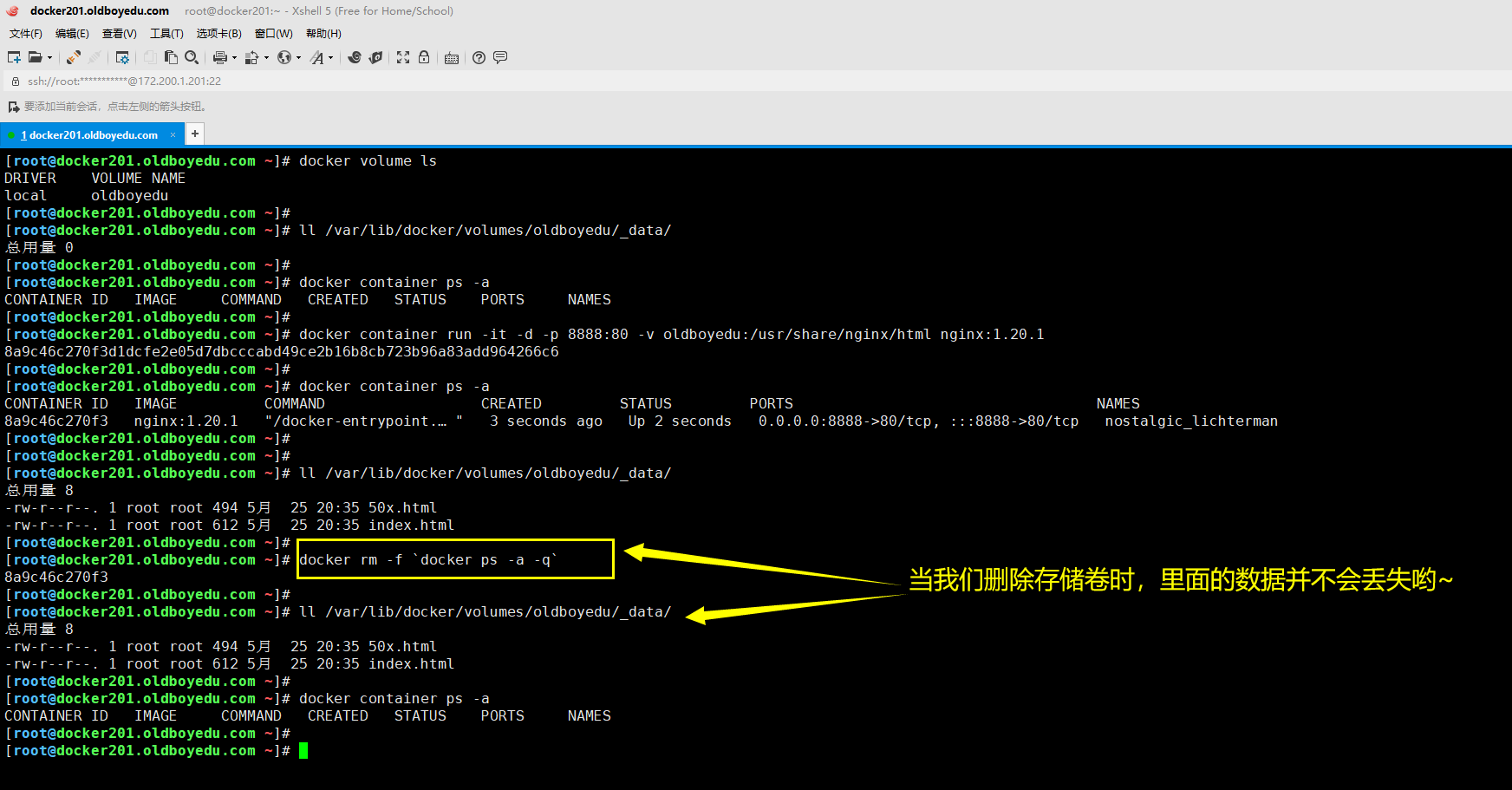Expand the Open folder dropdown arrow
Screen dimensions: 1512x790
coord(49,58)
